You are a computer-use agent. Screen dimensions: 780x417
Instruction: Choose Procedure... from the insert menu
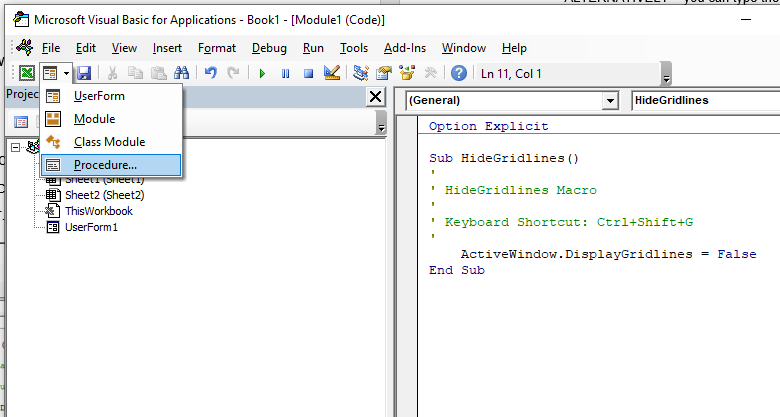tap(105, 165)
